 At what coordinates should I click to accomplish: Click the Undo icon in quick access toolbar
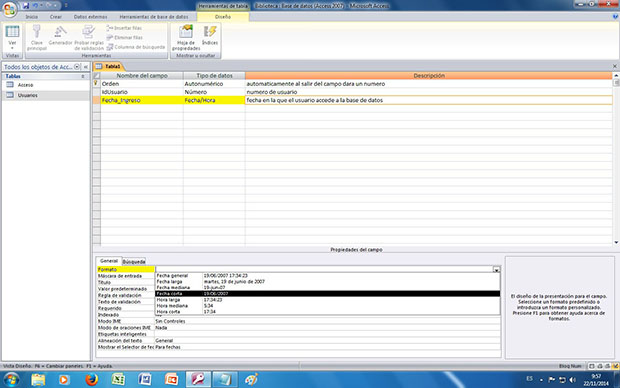36,6
